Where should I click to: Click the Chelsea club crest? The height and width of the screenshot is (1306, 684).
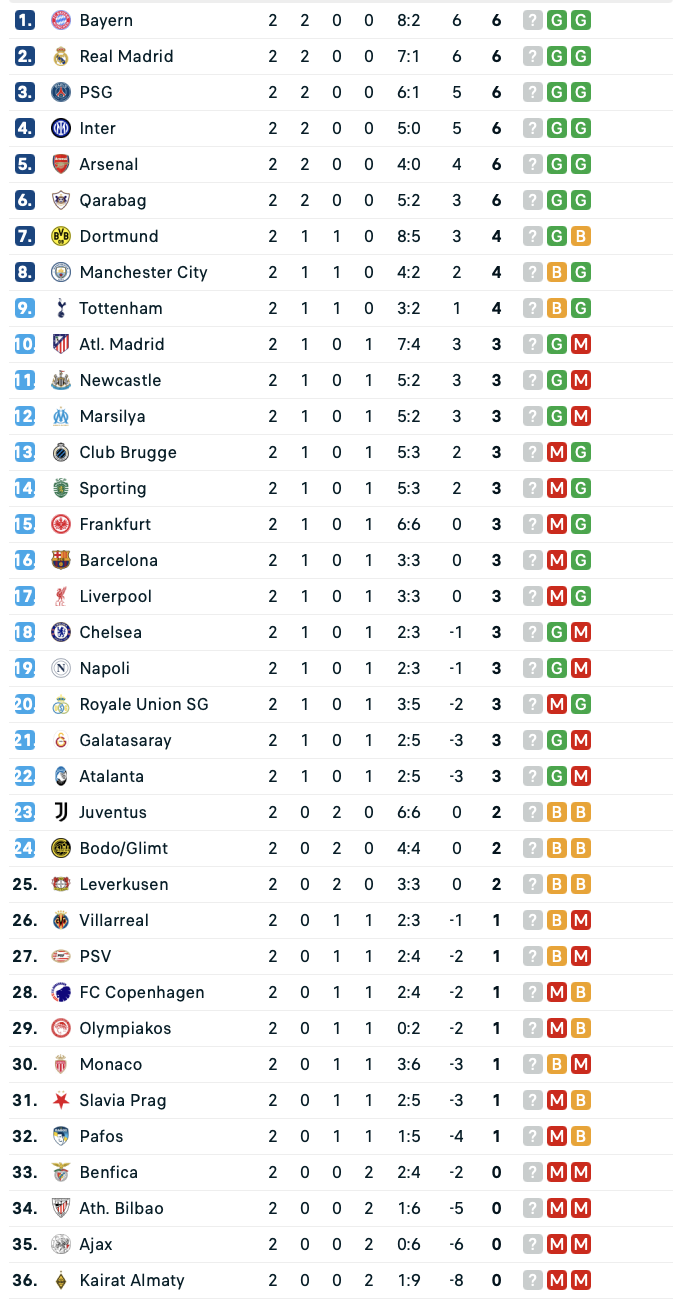pyautogui.click(x=61, y=632)
